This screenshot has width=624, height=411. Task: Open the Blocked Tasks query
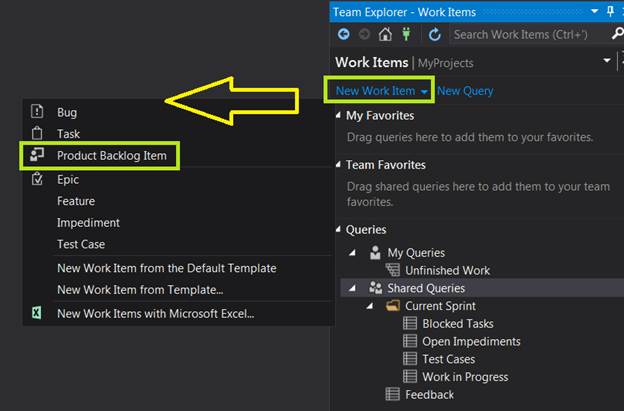tap(457, 324)
